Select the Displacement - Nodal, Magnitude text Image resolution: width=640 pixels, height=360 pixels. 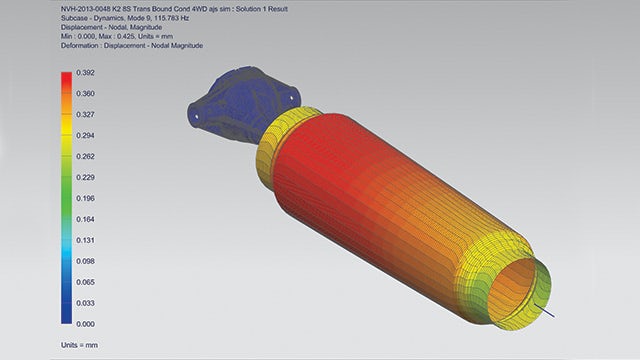click(111, 27)
